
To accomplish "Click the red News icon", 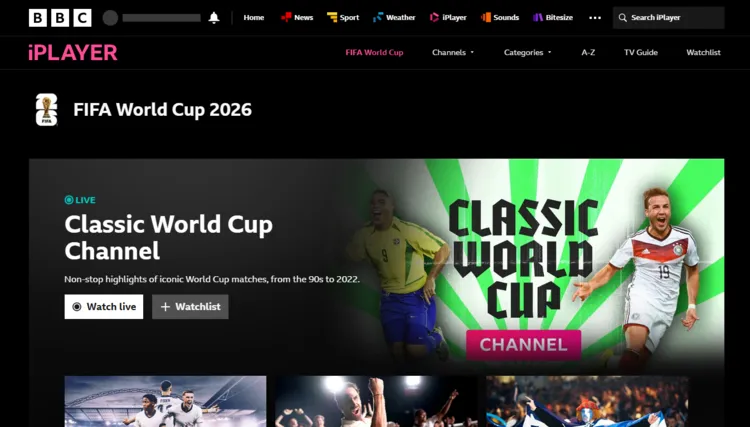I will click(286, 18).
